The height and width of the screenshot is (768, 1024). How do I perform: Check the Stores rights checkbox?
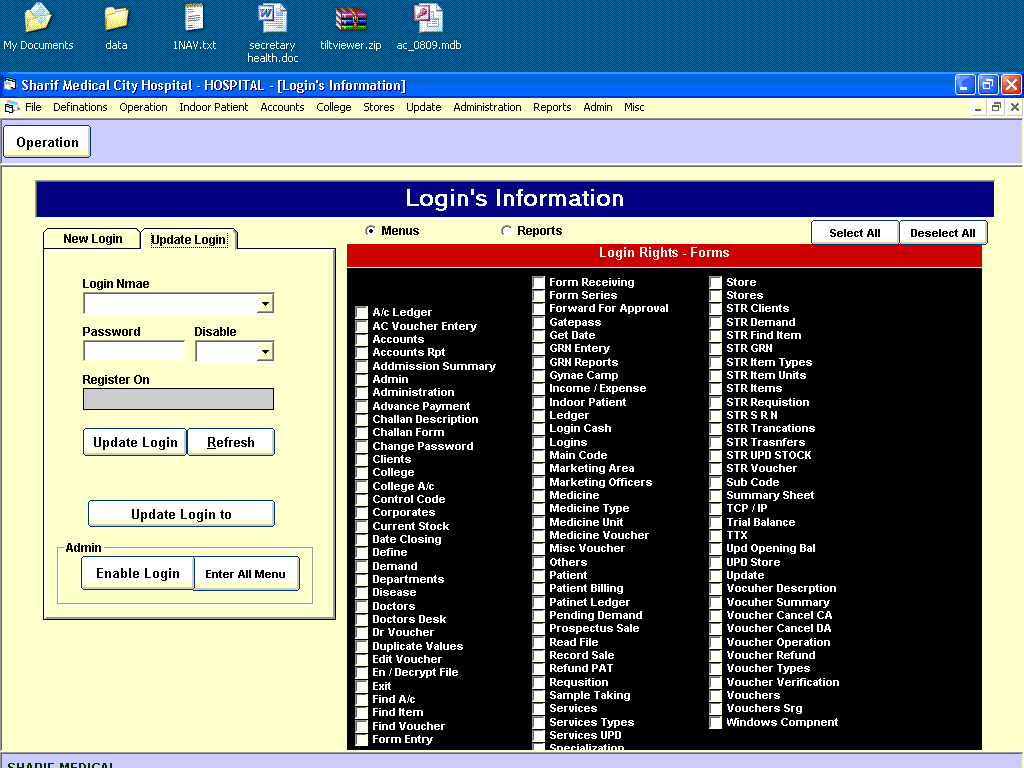tap(716, 295)
